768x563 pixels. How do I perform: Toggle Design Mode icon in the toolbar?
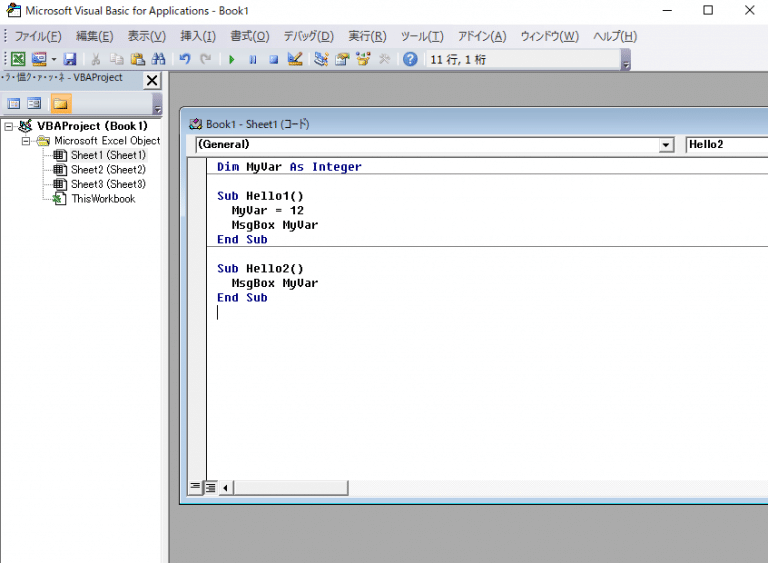tap(295, 59)
